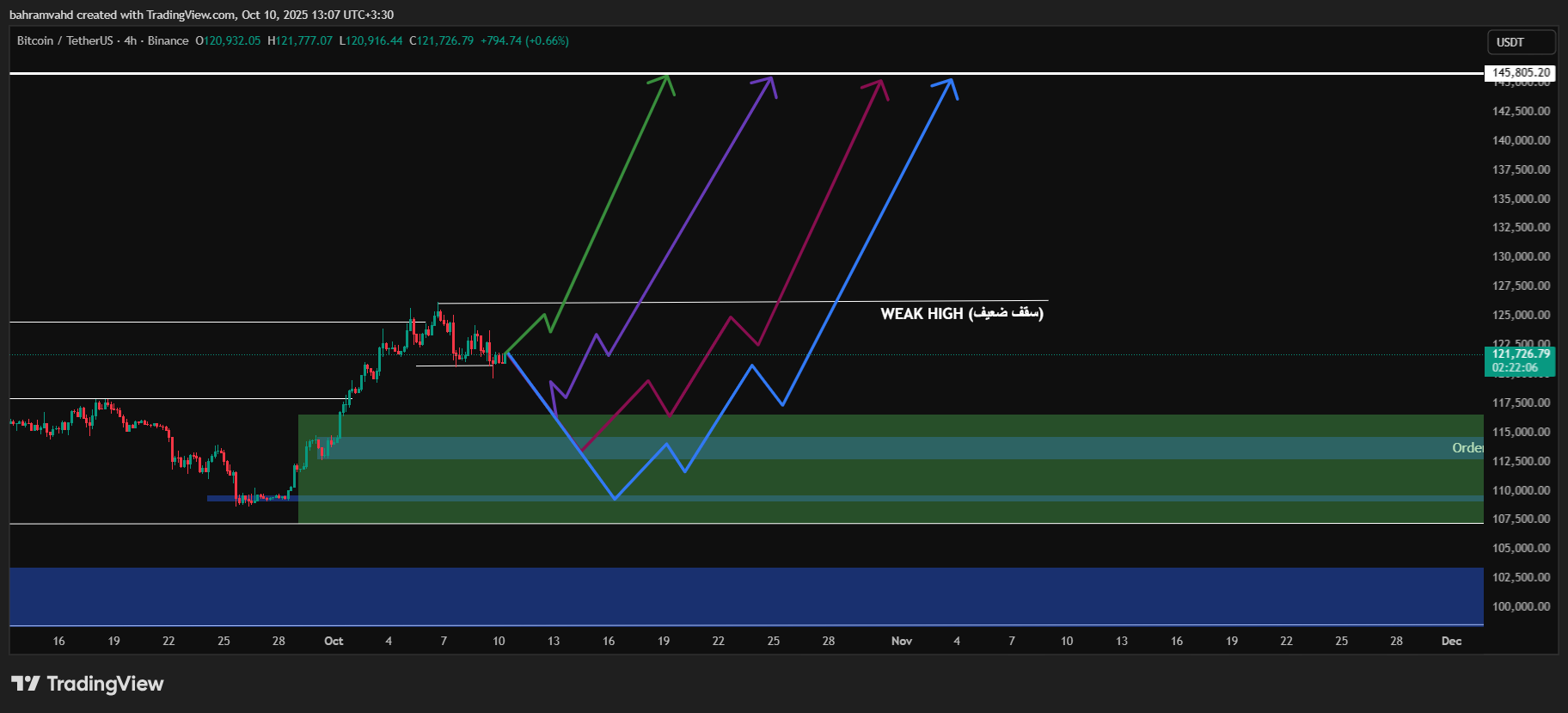Click the Bitcoin / TetherUS symbol title

[x=64, y=40]
